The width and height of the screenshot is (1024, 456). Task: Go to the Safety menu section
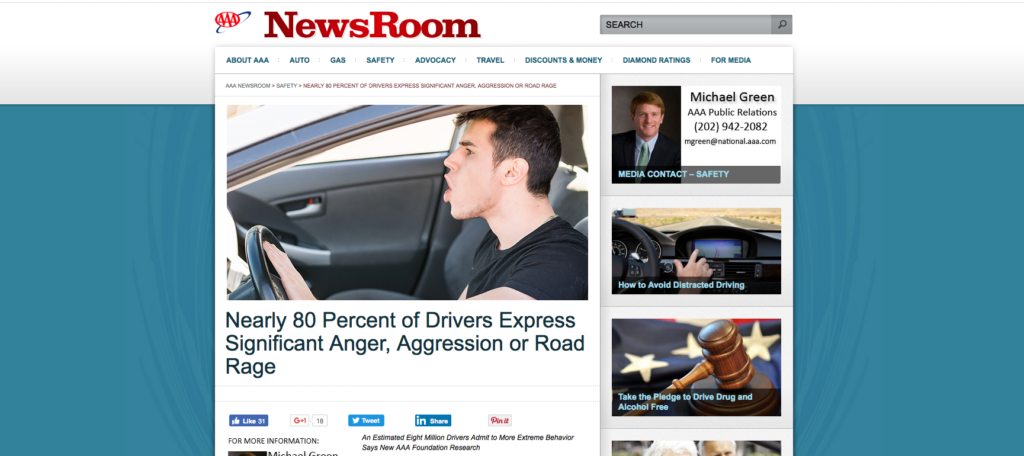(x=380, y=60)
